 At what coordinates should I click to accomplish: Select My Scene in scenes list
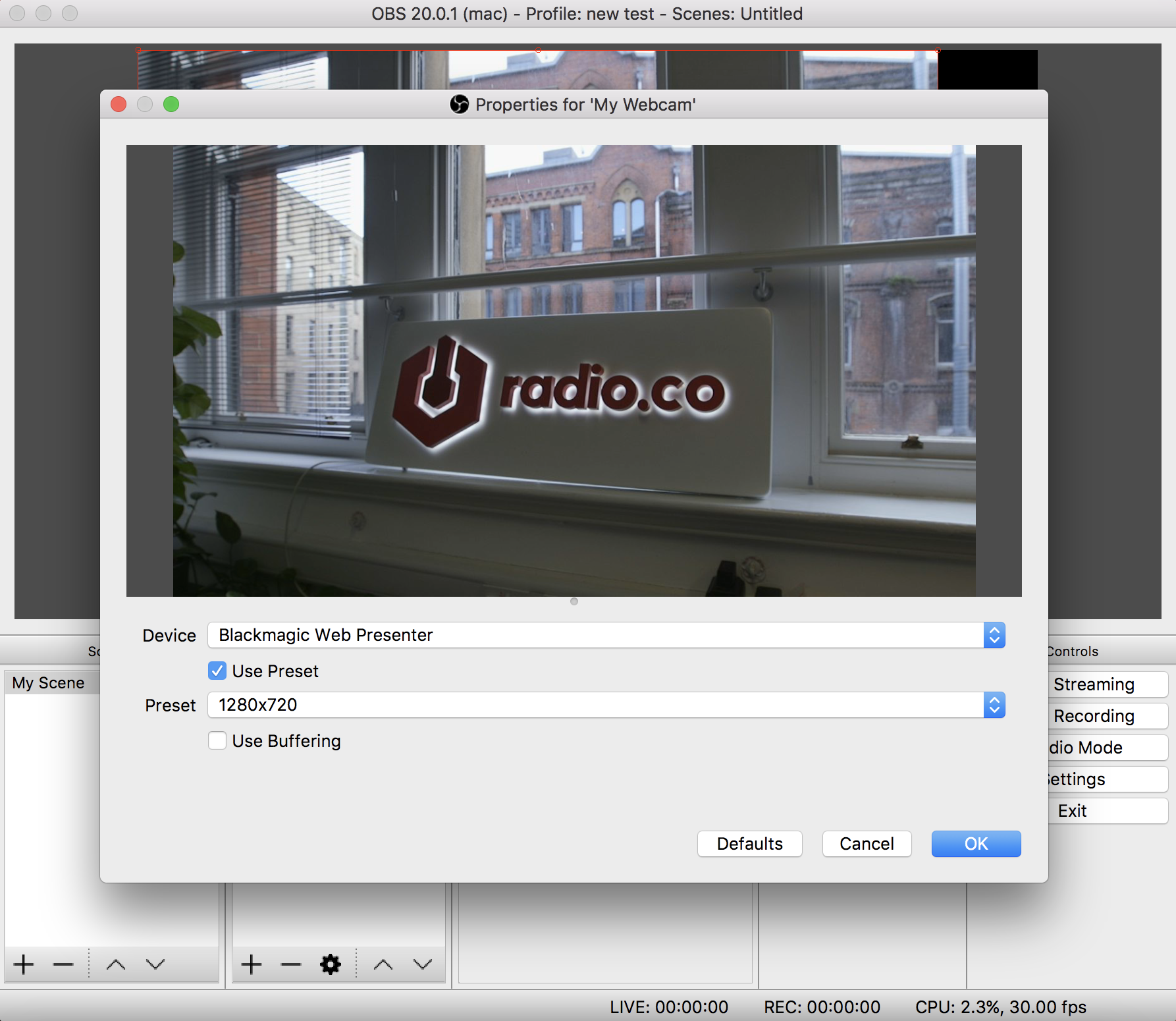tap(52, 682)
